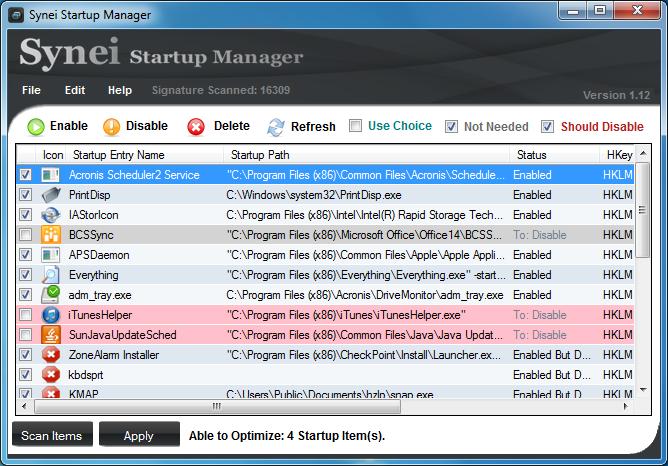Viewport: 668px width, 466px height.
Task: Click the orange Disable warning icon
Action: point(112,127)
